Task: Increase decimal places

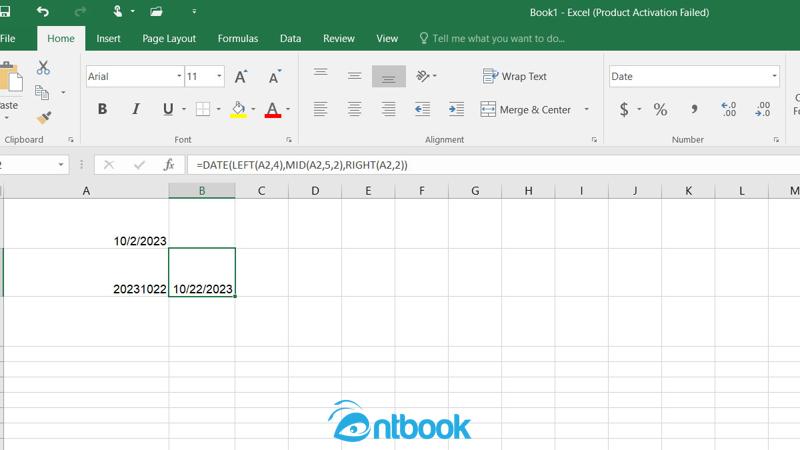Action: tap(729, 109)
